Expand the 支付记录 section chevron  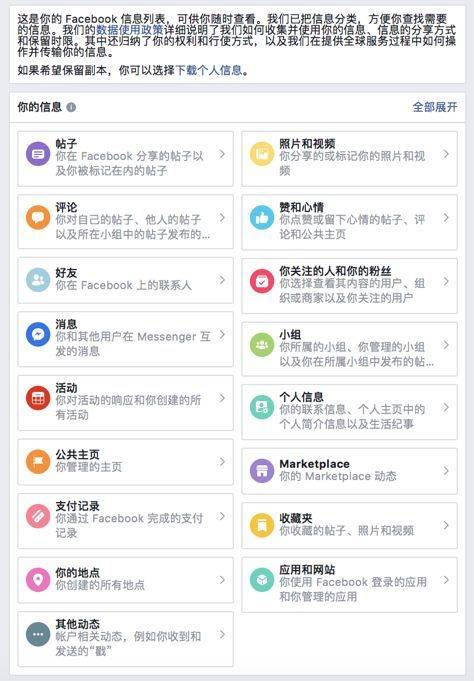point(222,516)
